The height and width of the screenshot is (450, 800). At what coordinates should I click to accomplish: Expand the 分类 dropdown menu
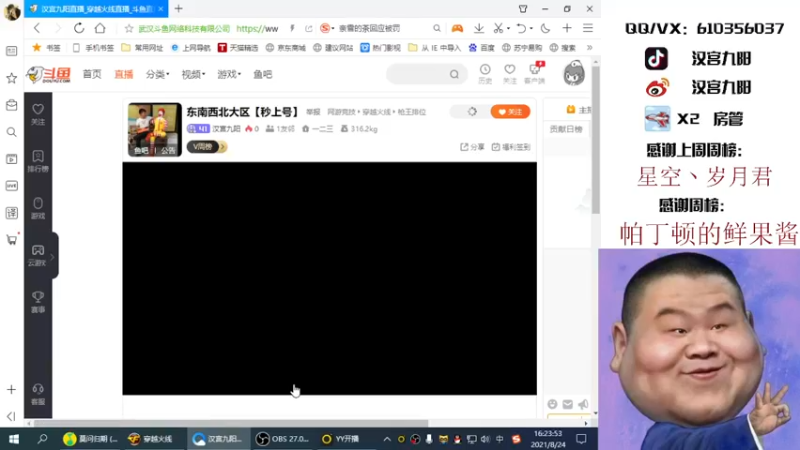[157, 74]
